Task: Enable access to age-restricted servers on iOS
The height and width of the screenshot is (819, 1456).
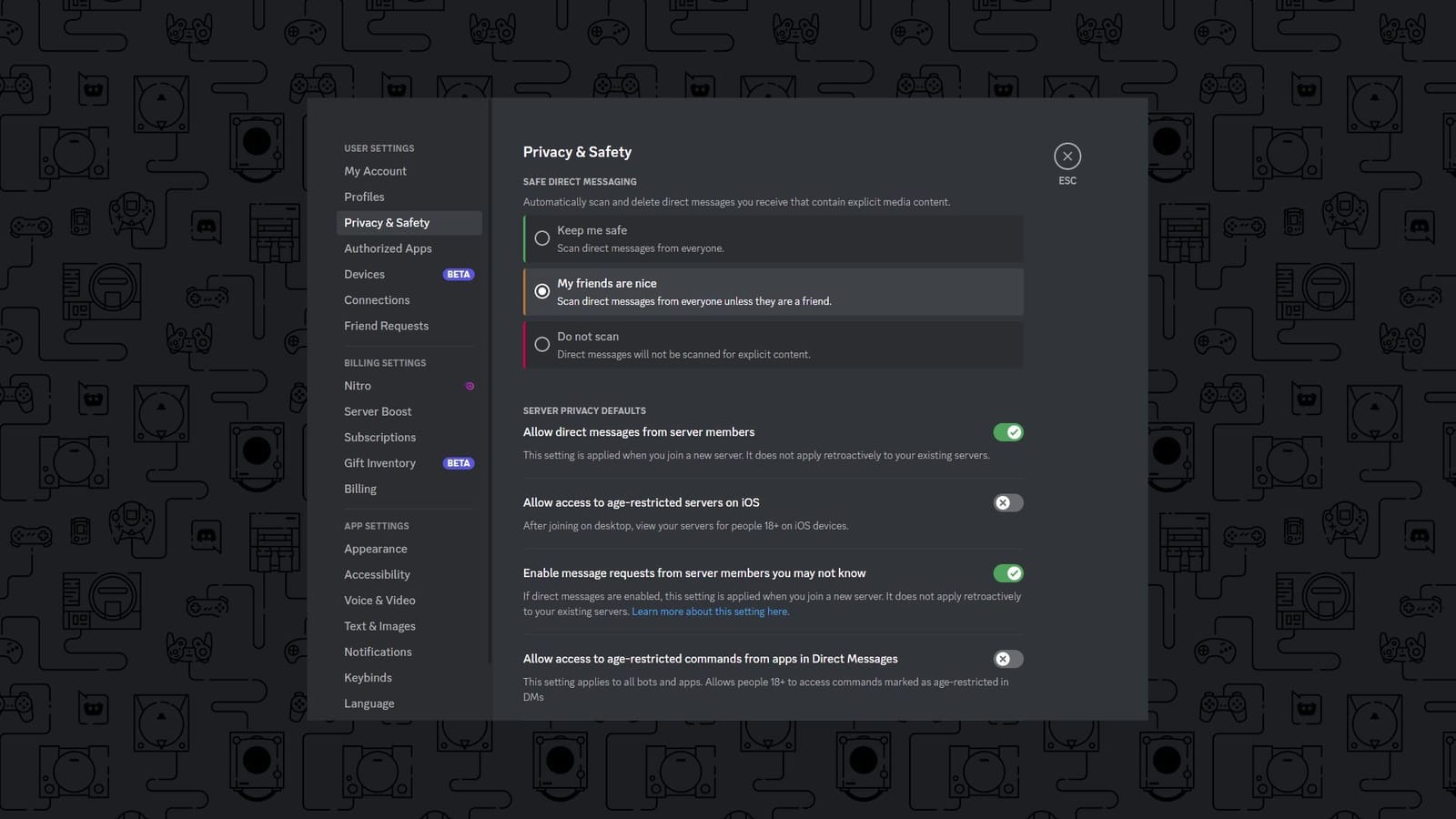Action: (1007, 502)
